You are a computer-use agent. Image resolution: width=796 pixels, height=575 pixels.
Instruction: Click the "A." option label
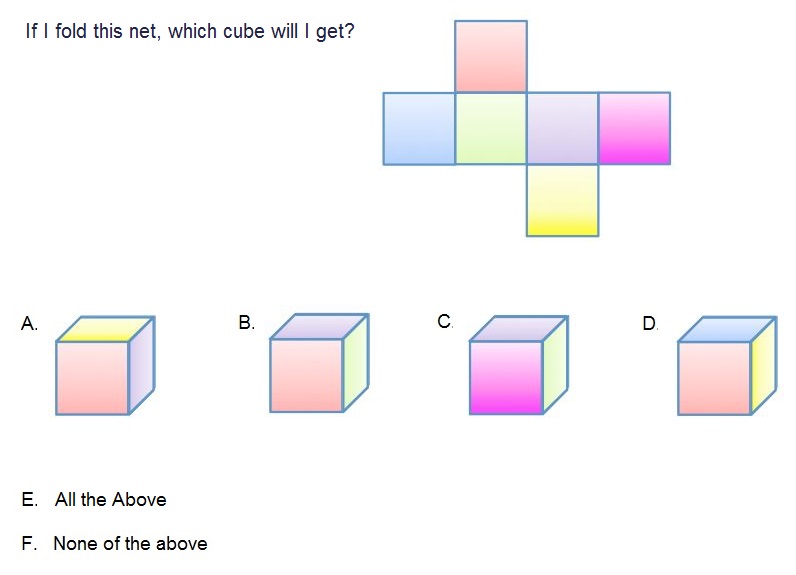click(x=29, y=323)
